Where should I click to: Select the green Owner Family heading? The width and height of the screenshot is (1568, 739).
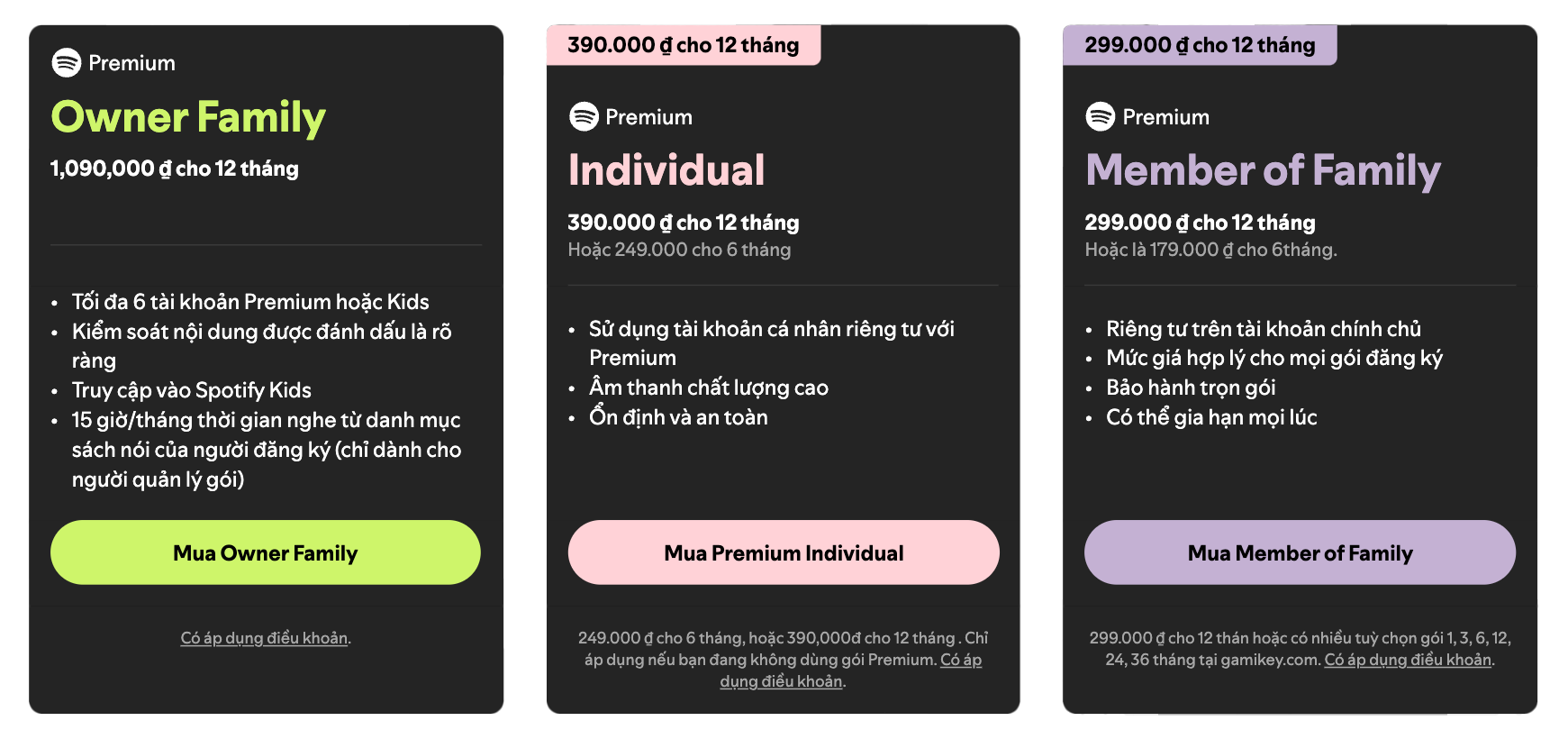(188, 117)
